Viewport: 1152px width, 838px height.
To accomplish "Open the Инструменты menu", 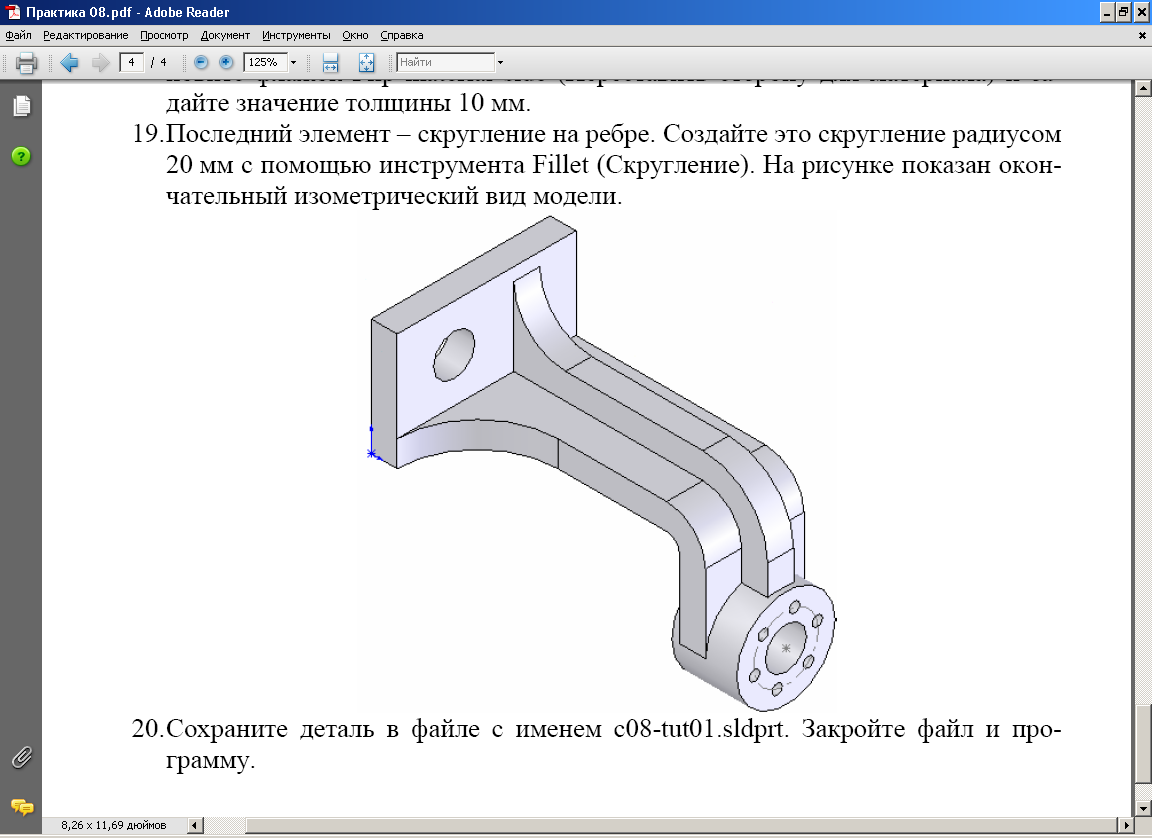I will coord(296,35).
